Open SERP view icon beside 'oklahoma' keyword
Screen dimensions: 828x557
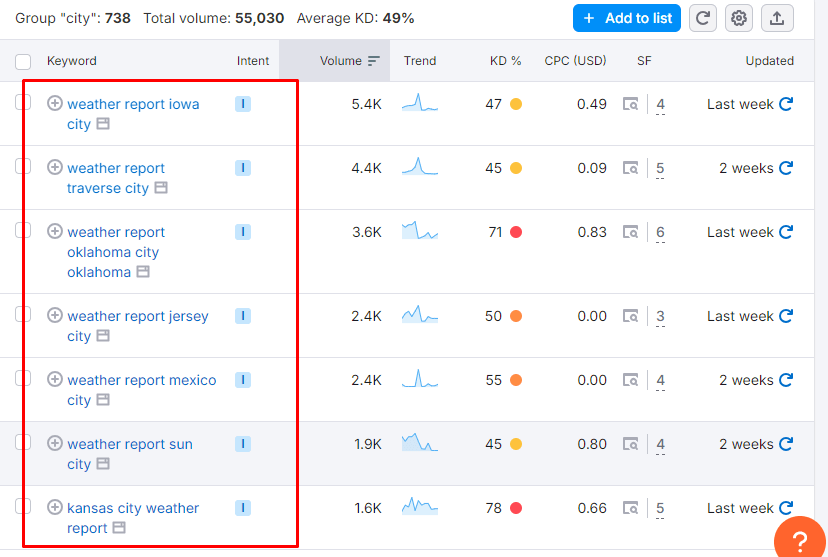point(143,272)
